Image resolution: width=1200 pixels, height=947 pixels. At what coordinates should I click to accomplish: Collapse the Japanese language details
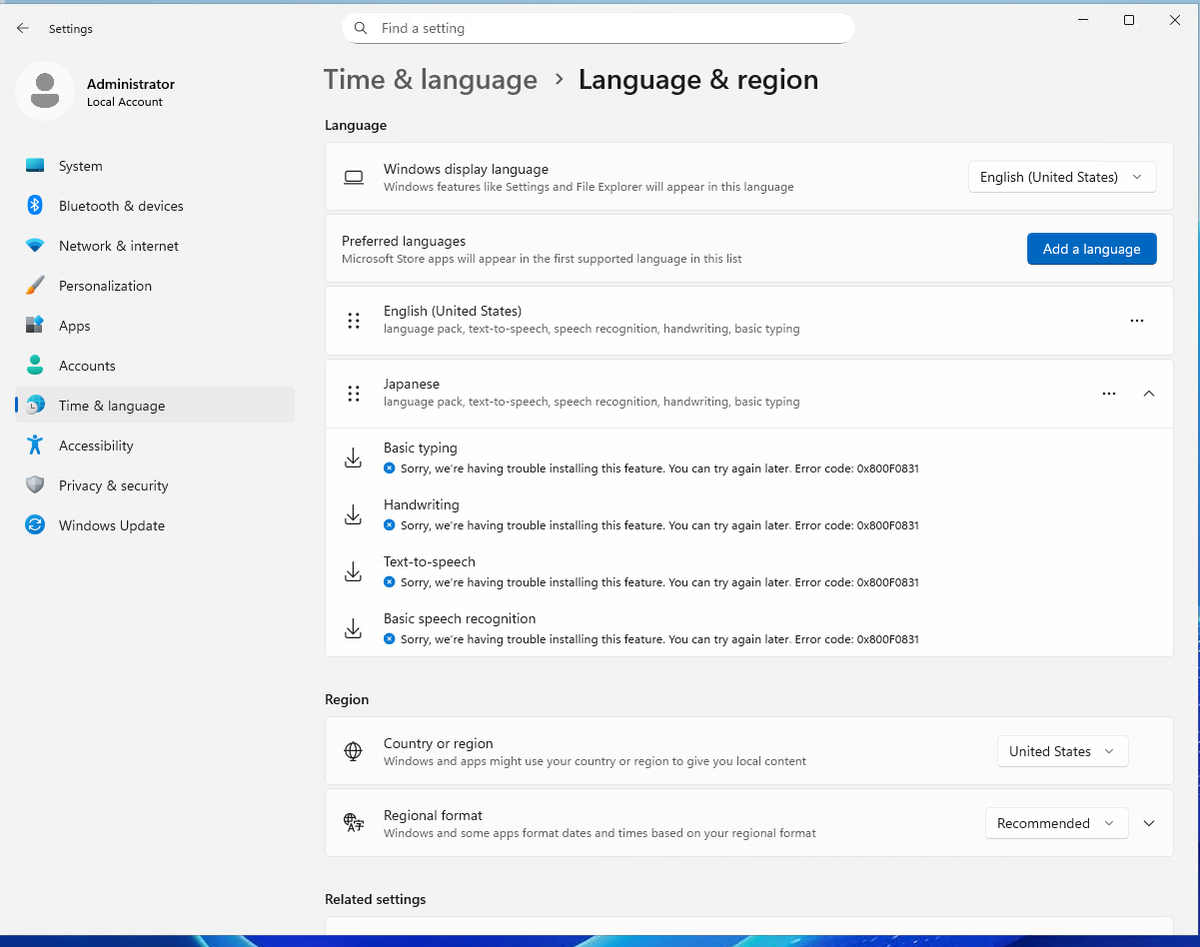[1148, 393]
